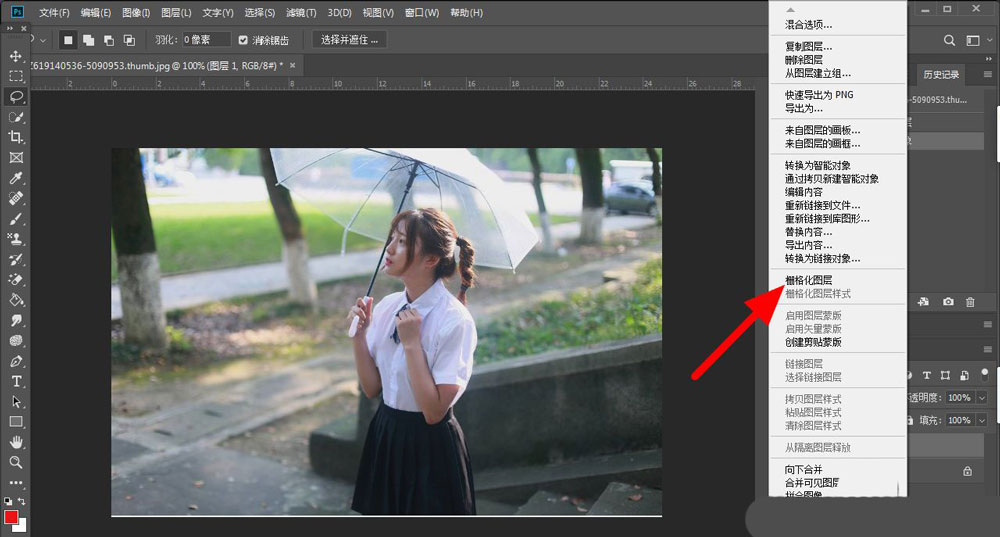
Task: Toggle the smart object layer filter icon
Action: [x=964, y=375]
